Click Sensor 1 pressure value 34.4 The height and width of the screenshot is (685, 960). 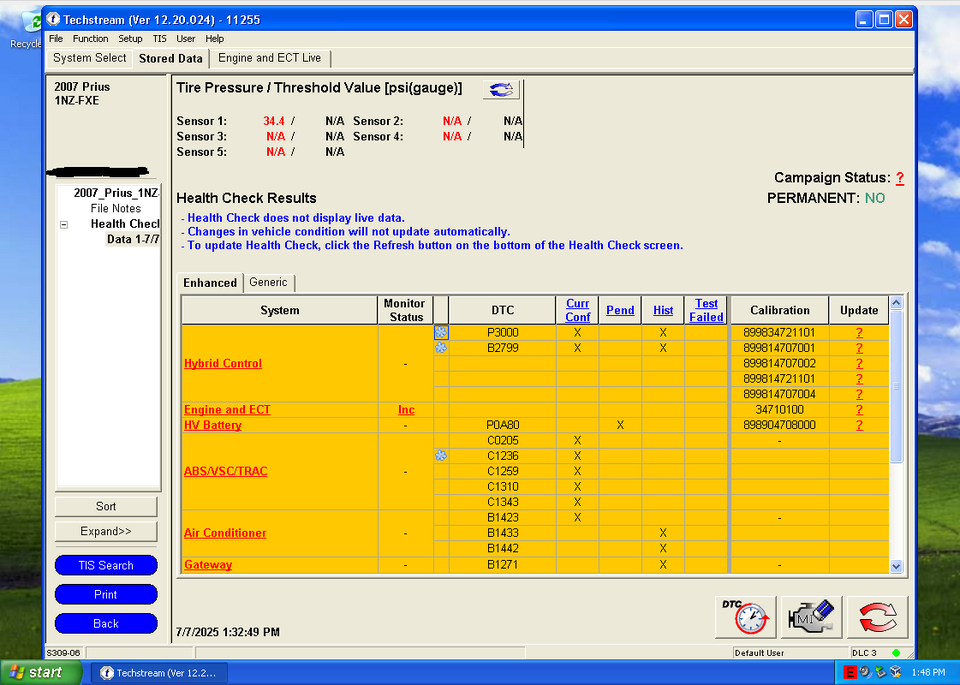[274, 121]
